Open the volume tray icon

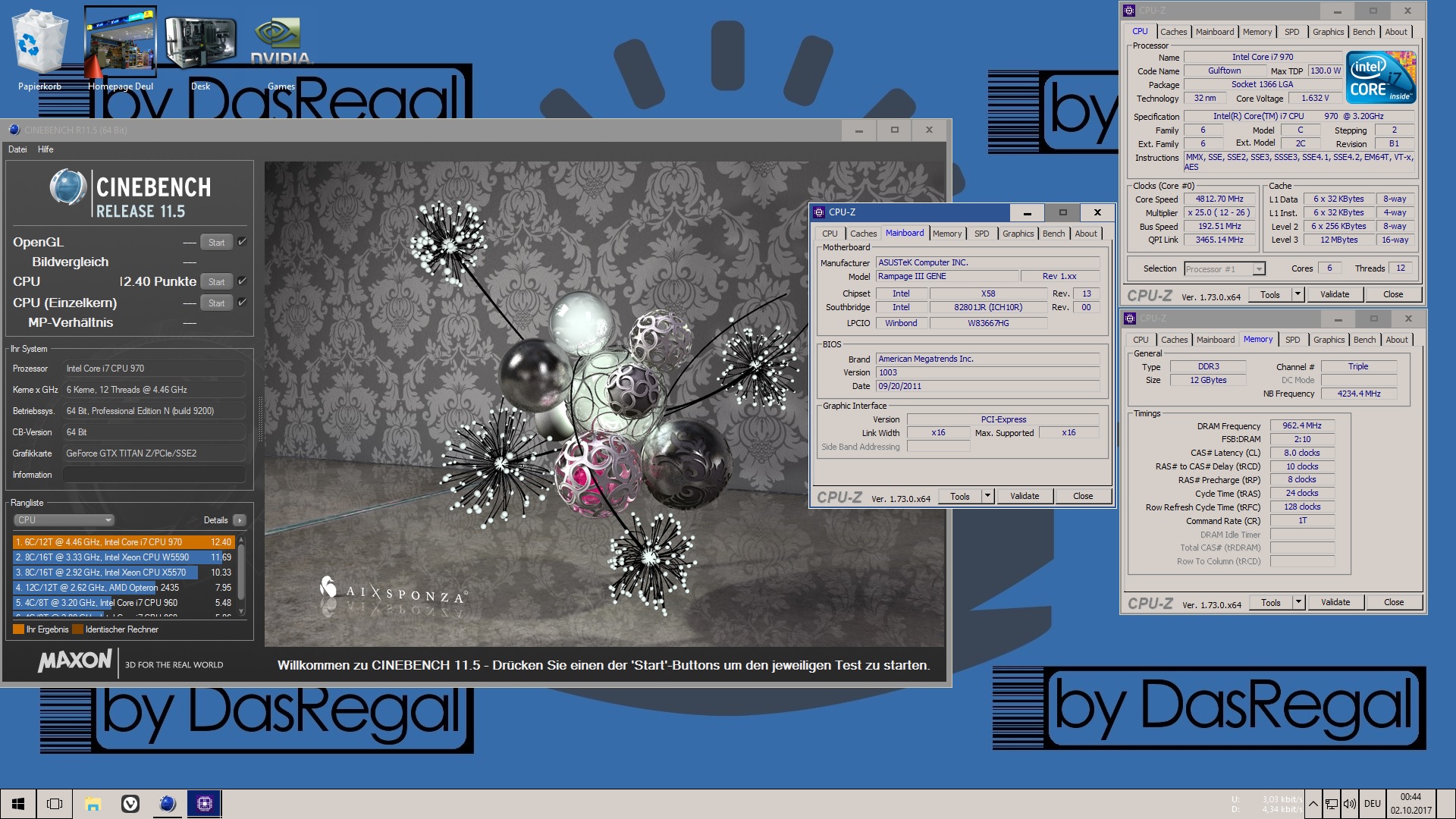pyautogui.click(x=1350, y=804)
